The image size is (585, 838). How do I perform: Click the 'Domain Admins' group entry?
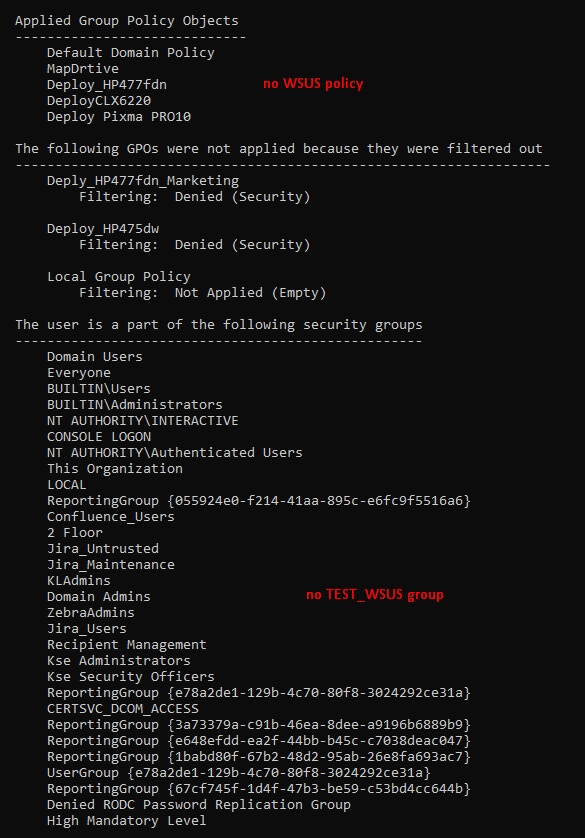(x=98, y=596)
